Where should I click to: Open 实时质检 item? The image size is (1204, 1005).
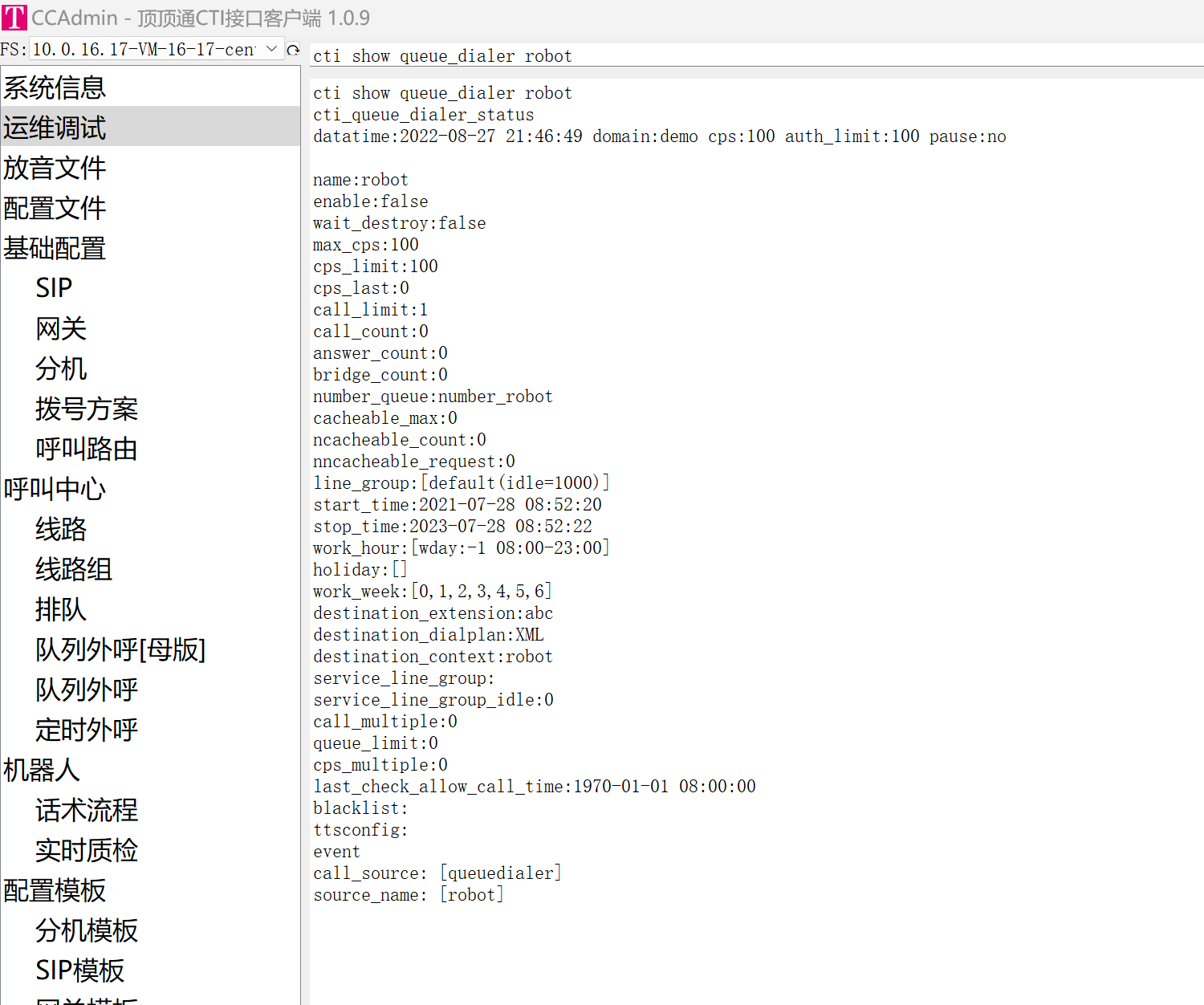(x=87, y=850)
